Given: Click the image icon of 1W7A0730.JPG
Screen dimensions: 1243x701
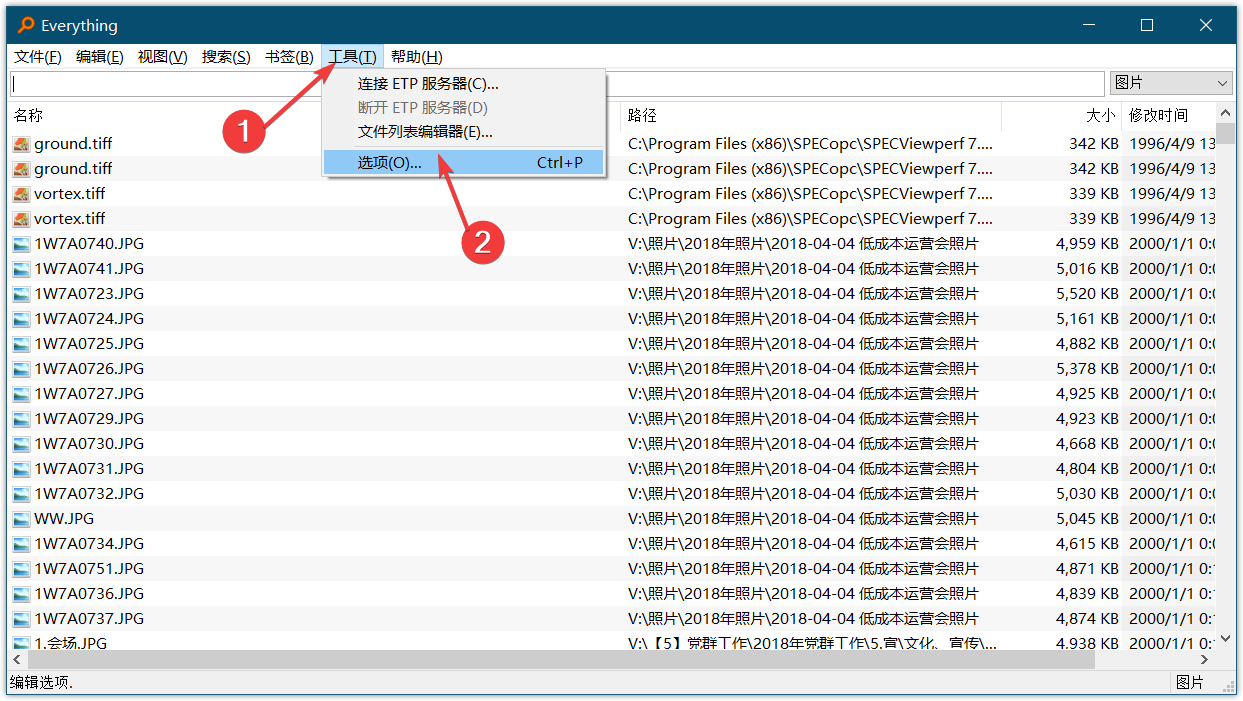Looking at the screenshot, I should pyautogui.click(x=21, y=443).
